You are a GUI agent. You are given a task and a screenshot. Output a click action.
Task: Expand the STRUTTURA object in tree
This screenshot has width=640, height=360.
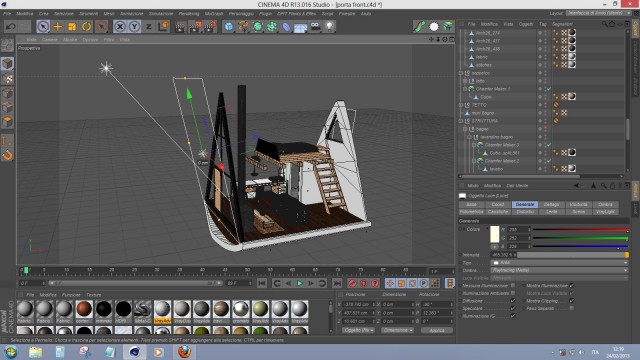coord(461,121)
